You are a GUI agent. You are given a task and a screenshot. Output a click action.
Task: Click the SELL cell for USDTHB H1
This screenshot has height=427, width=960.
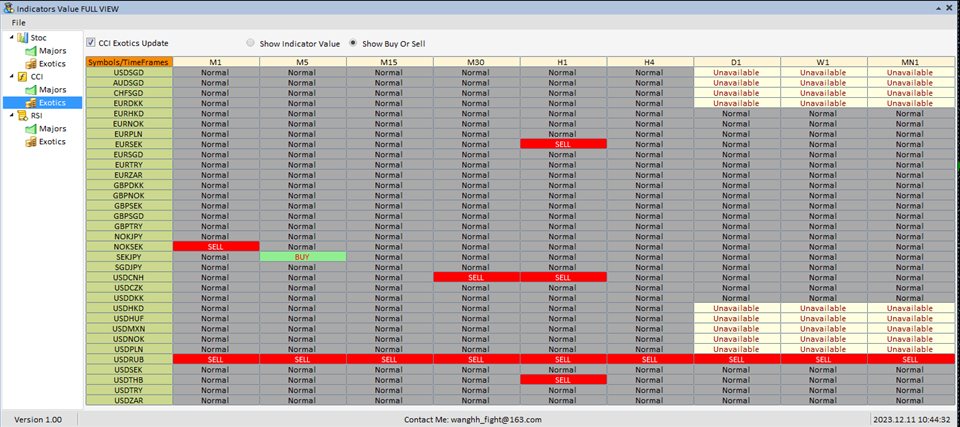[x=563, y=380]
